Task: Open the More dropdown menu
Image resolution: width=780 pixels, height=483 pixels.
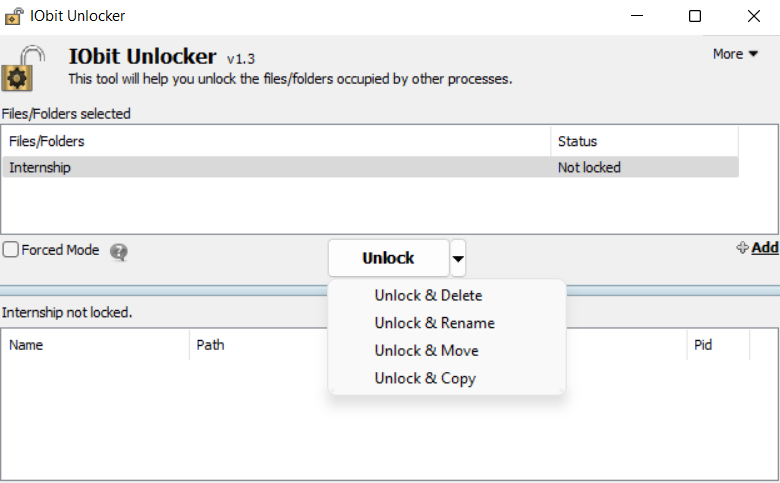Action: point(735,54)
